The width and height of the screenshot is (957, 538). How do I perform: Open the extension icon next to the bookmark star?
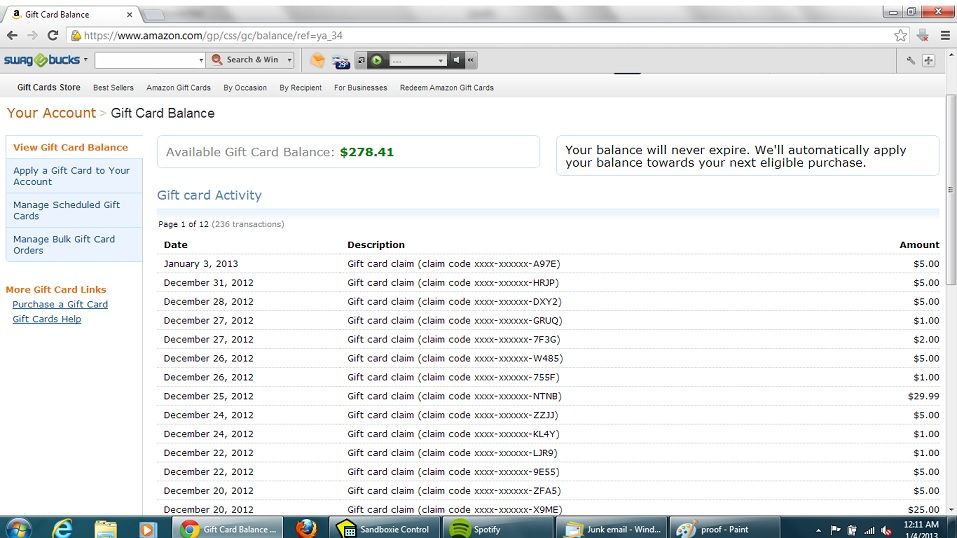pyautogui.click(x=923, y=35)
